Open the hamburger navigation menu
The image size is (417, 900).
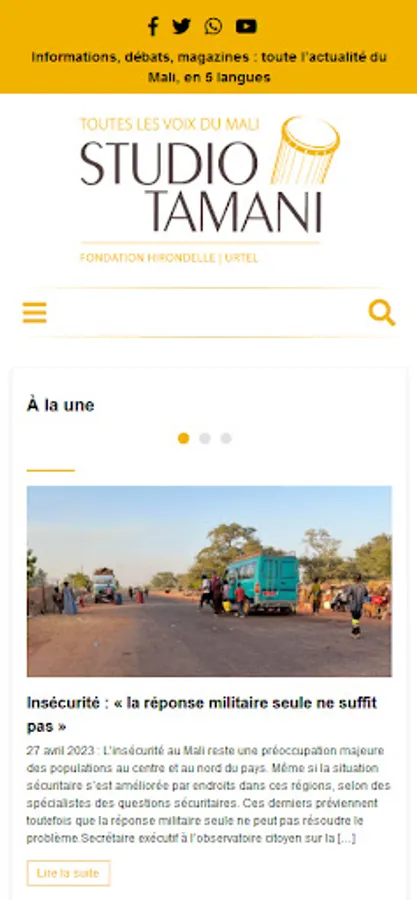coord(34,313)
